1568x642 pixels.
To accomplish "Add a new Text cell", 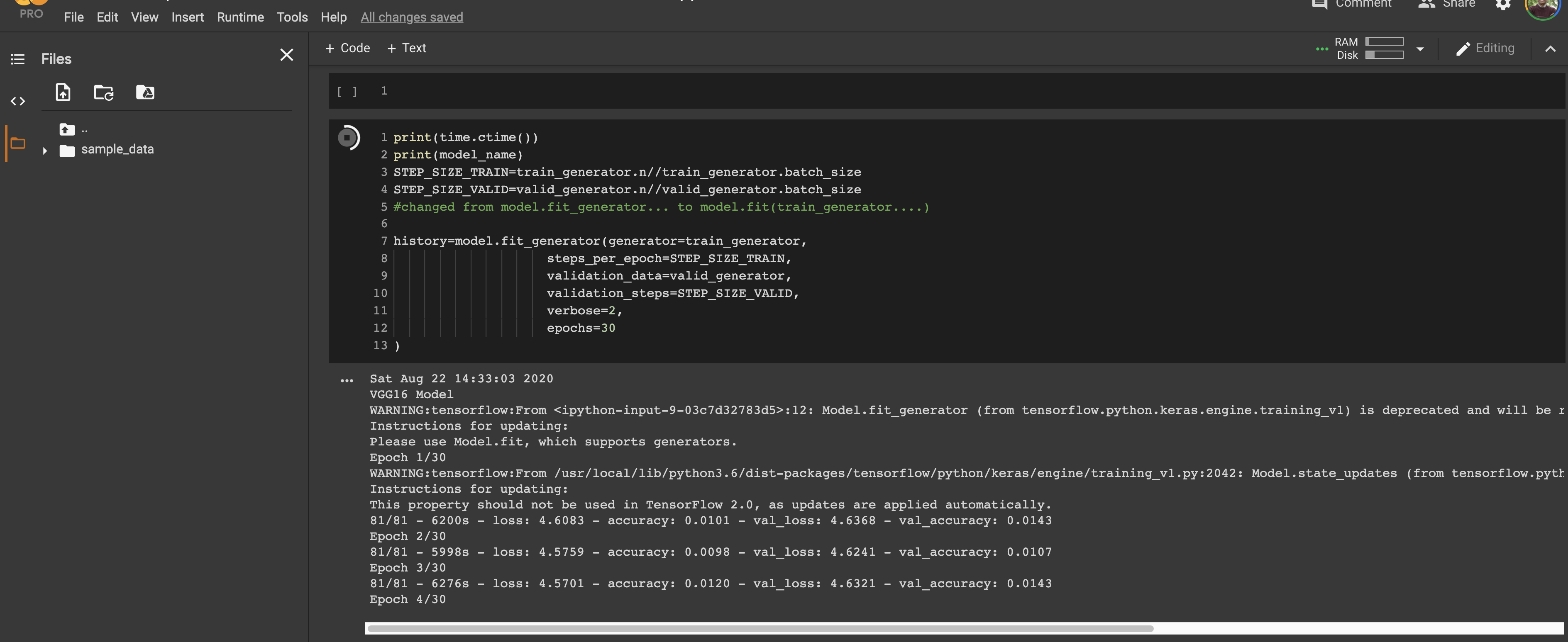I will pyautogui.click(x=407, y=47).
